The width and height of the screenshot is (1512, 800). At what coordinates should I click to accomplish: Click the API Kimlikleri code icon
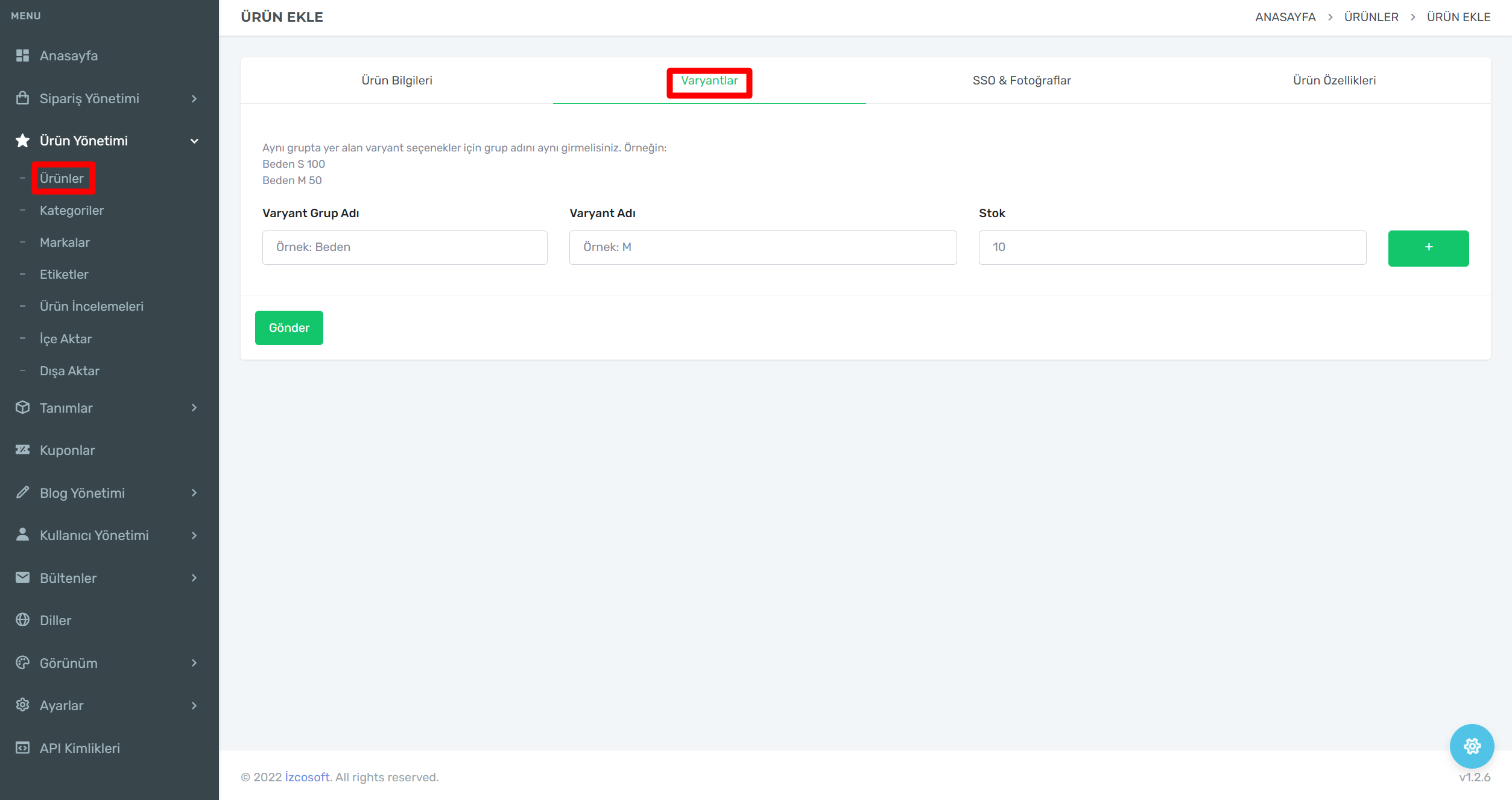[22, 748]
